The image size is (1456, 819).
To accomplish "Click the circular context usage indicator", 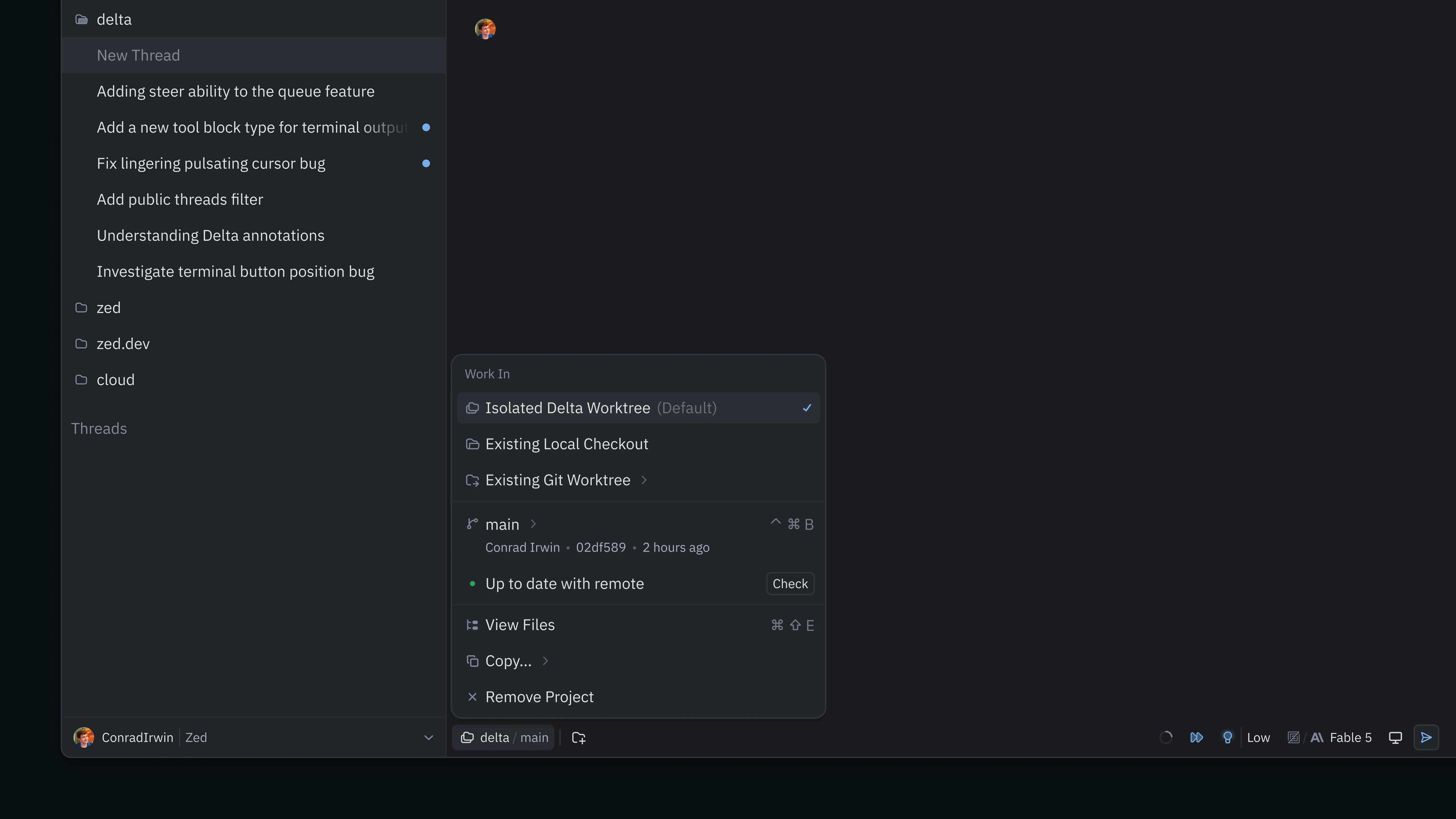I will click(1166, 738).
